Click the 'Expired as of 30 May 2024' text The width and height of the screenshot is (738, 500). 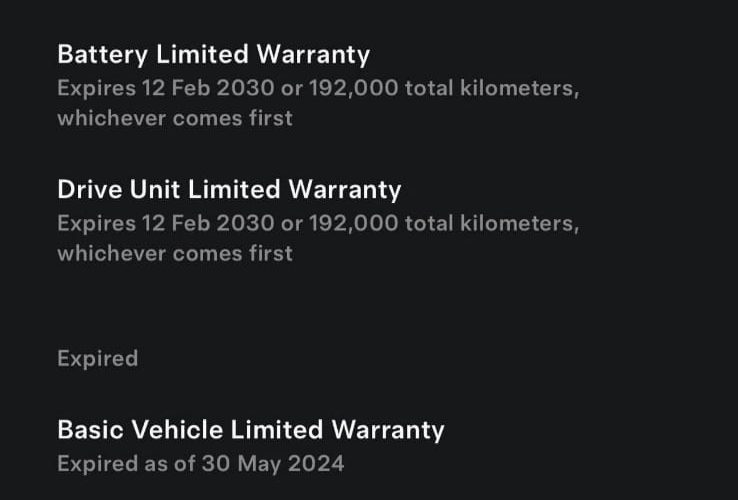click(x=200, y=463)
